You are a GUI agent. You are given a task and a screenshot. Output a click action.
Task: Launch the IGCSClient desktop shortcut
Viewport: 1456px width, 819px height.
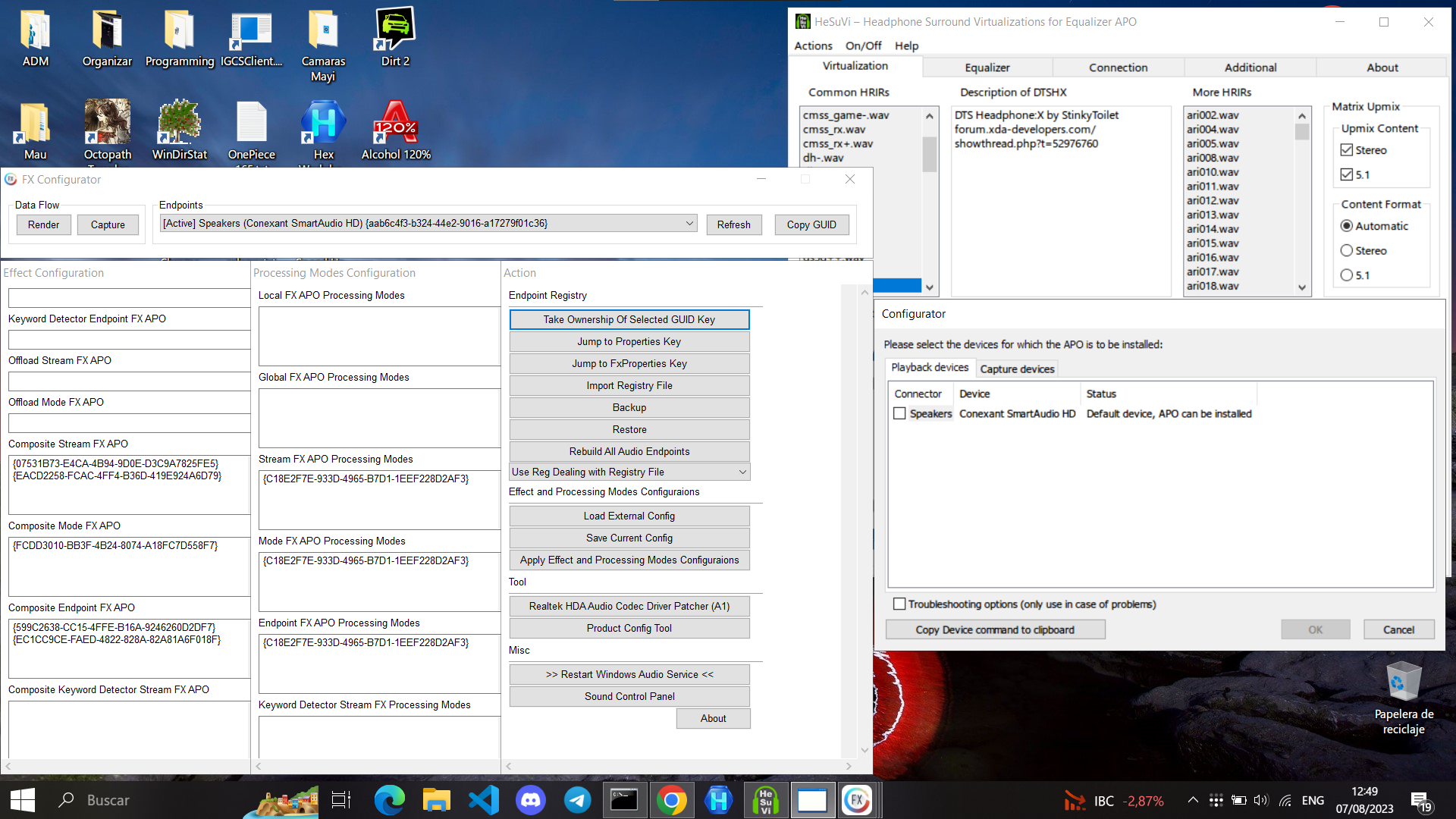click(251, 38)
